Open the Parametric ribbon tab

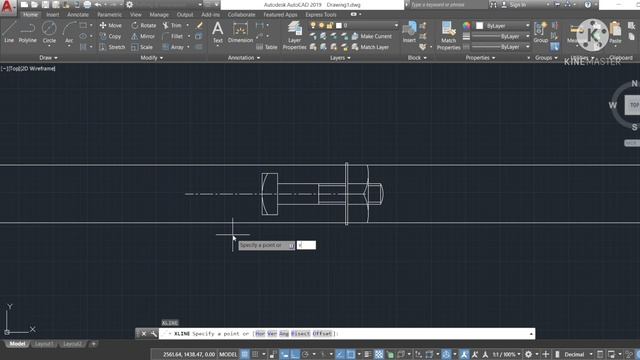(109, 15)
